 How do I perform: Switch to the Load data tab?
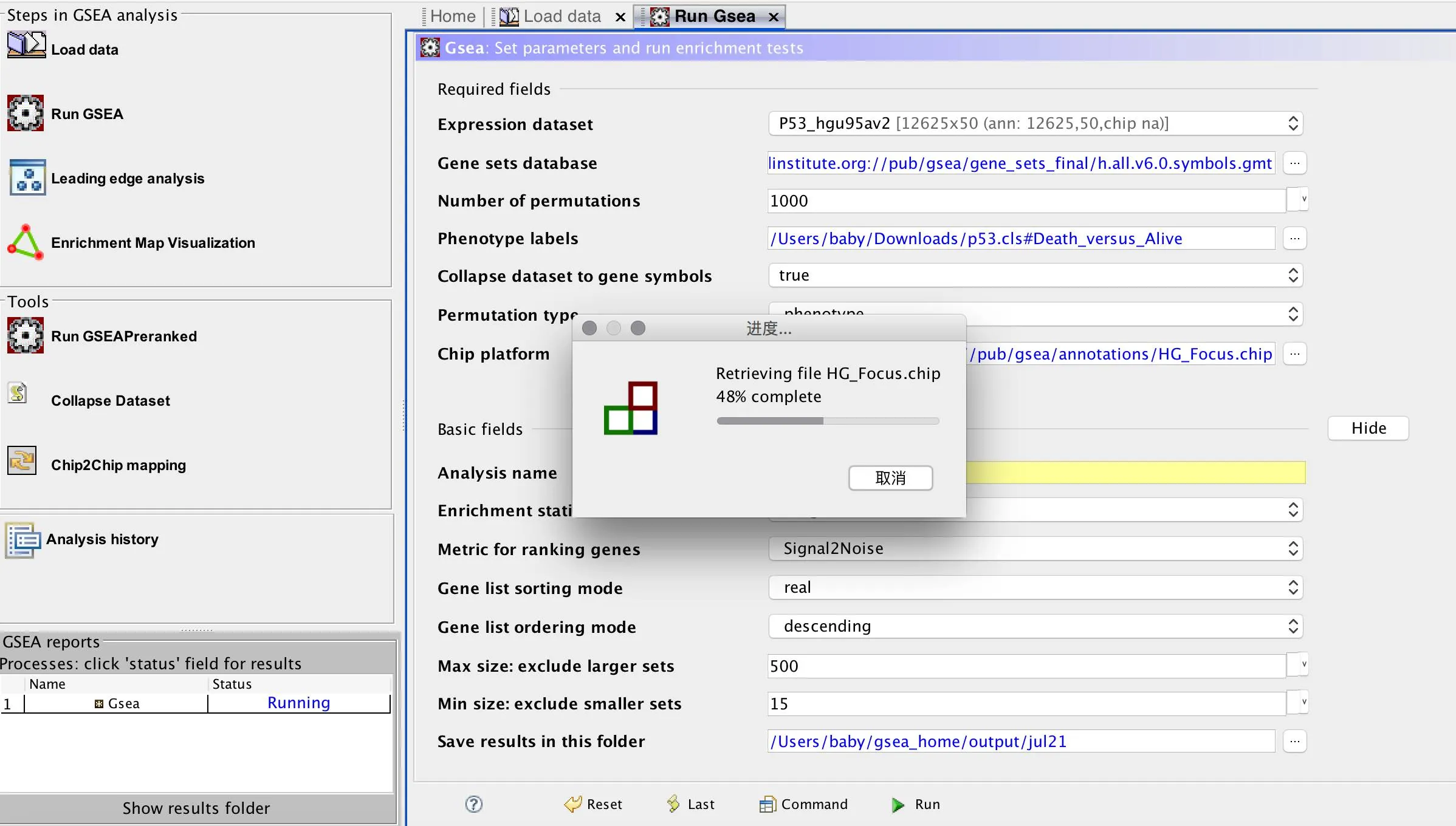[561, 16]
